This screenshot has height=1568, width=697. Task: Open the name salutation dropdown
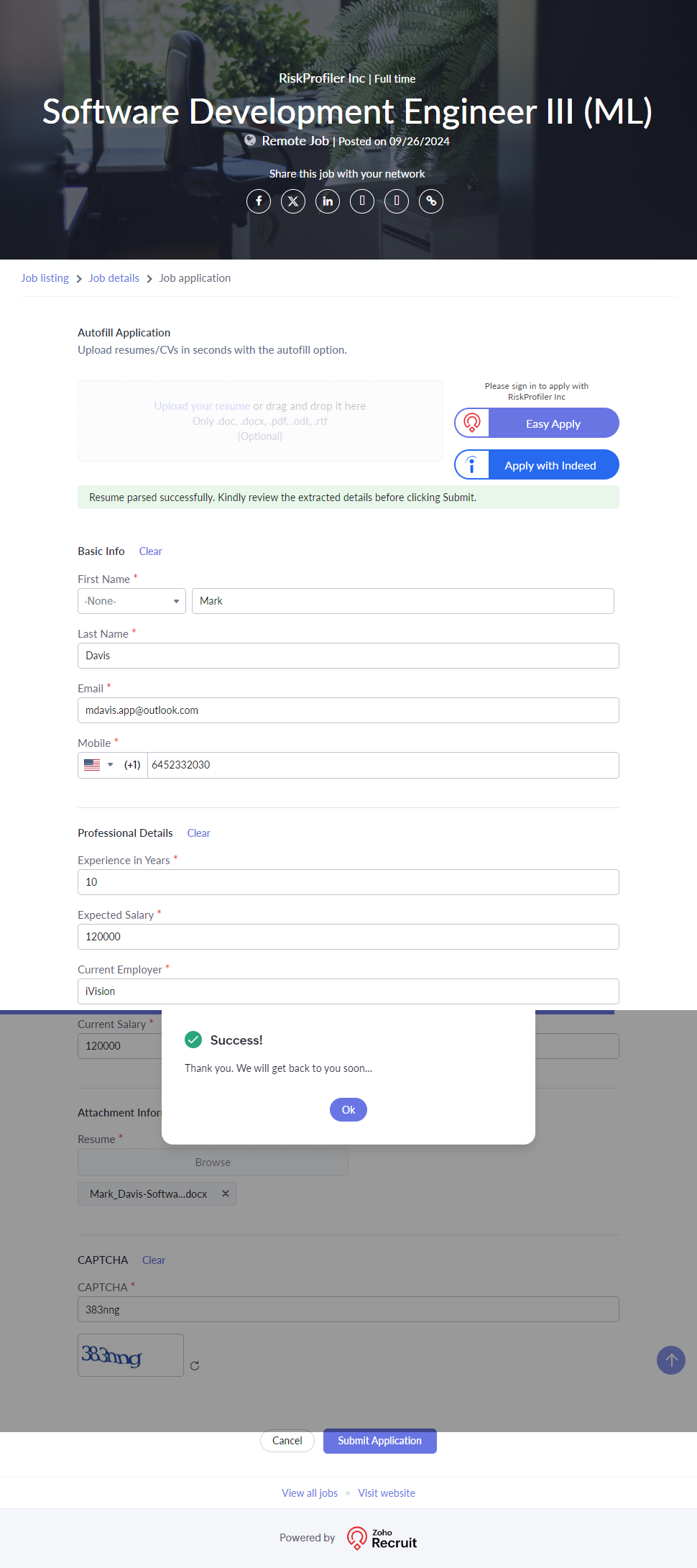131,601
